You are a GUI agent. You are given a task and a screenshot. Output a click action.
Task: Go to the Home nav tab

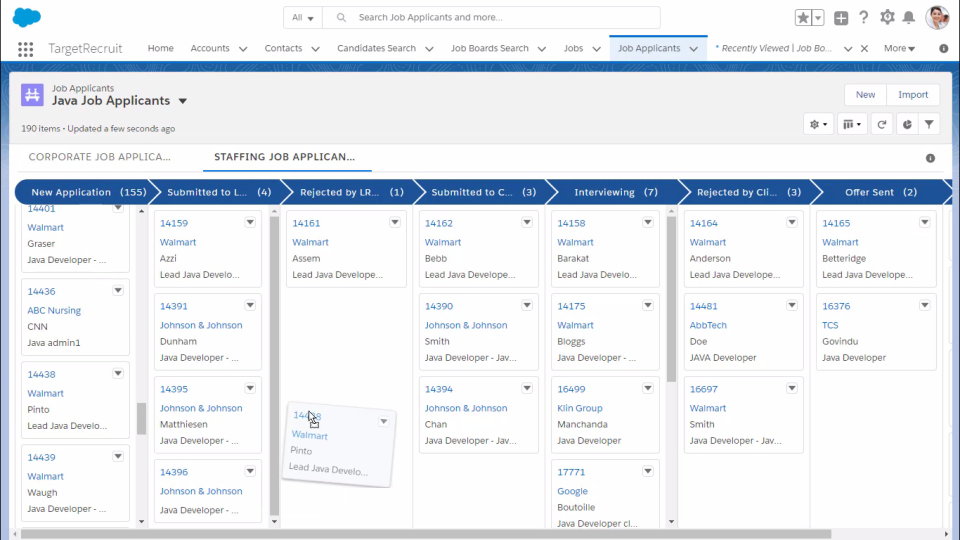[x=160, y=48]
